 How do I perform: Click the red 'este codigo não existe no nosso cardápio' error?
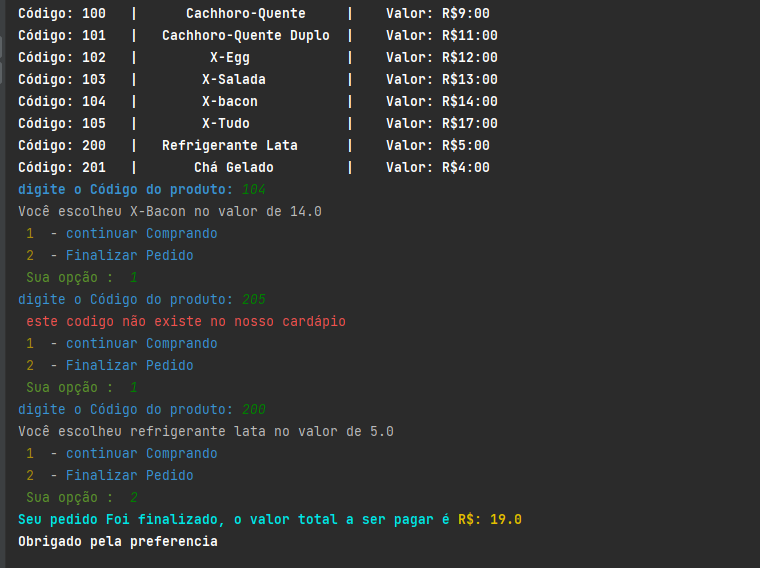(186, 322)
